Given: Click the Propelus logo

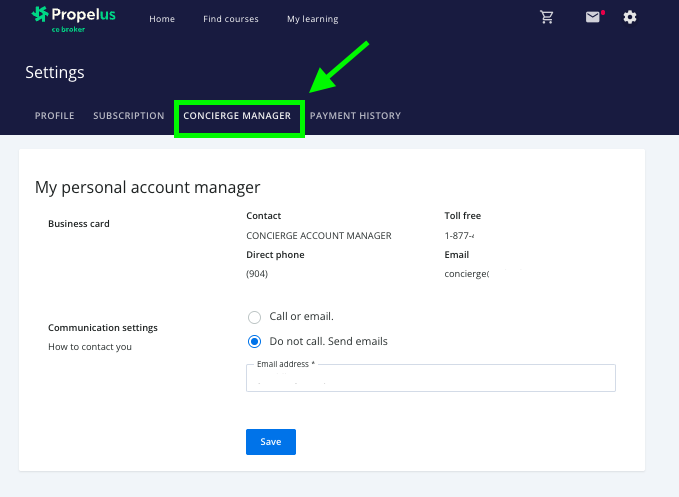Looking at the screenshot, I should (x=73, y=17).
